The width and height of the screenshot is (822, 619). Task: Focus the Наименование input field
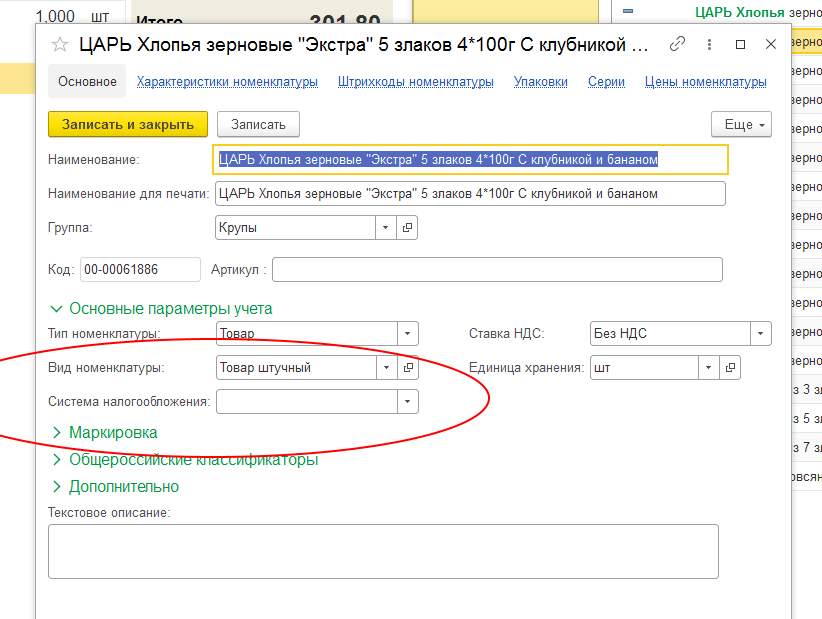(x=470, y=159)
